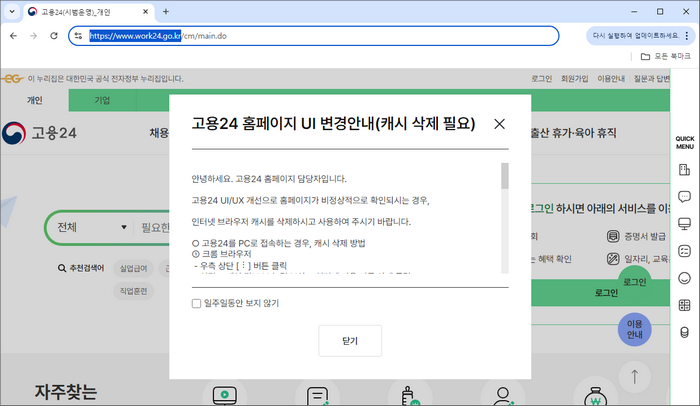Open the Chrome tab search dropdown

[x=12, y=12]
